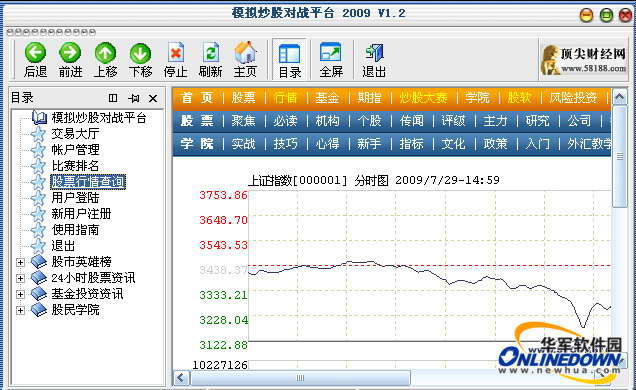The width and height of the screenshot is (636, 390).
Task: Click the horizontal scrollbar left arrow
Action: point(181,378)
